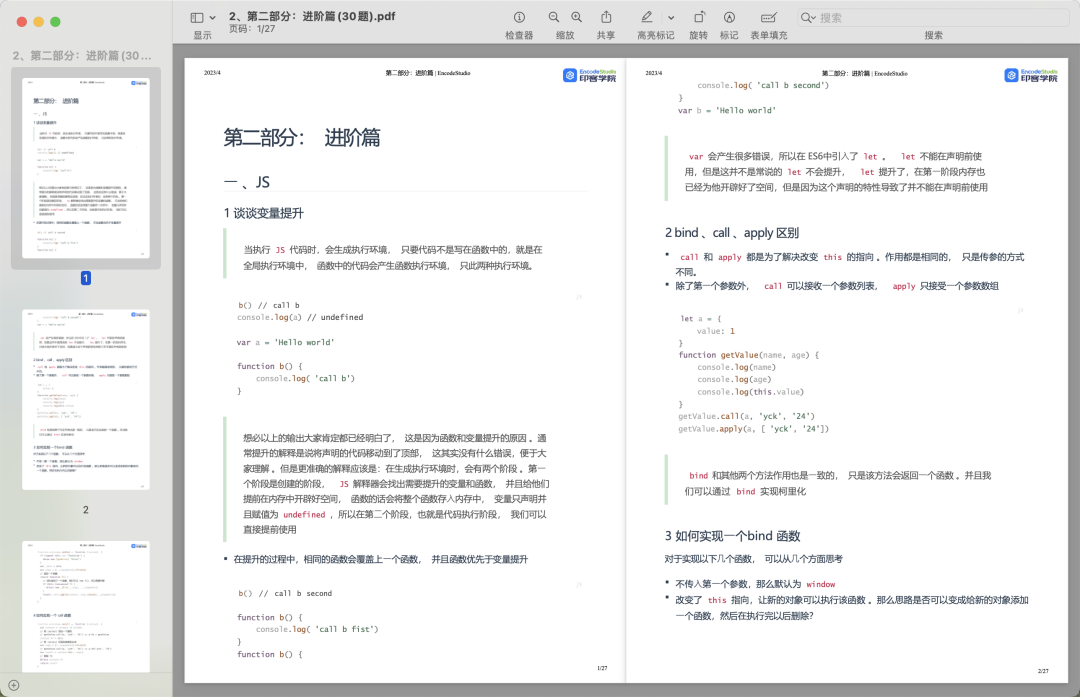This screenshot has height=697, width=1080.
Task: Click the zoom out magnifier icon
Action: pos(553,17)
